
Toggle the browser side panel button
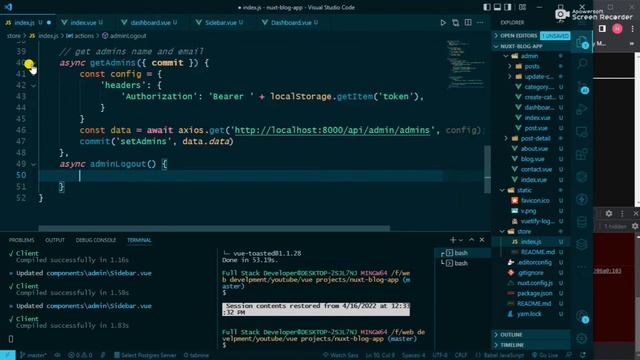pyautogui.click(x=602, y=29)
